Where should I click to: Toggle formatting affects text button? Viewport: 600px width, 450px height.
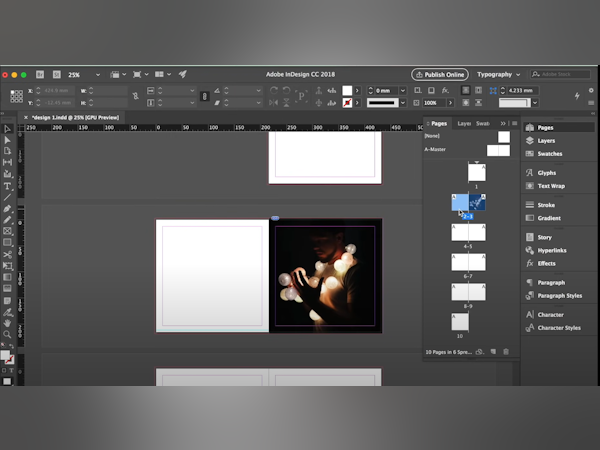pos(11,370)
